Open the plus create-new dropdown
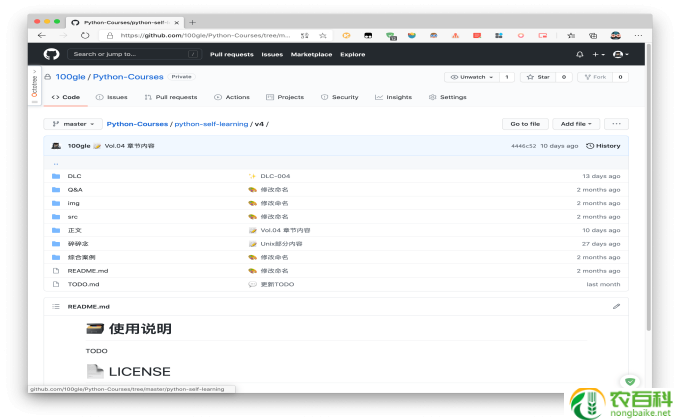This screenshot has height=420, width=680. pos(598,54)
